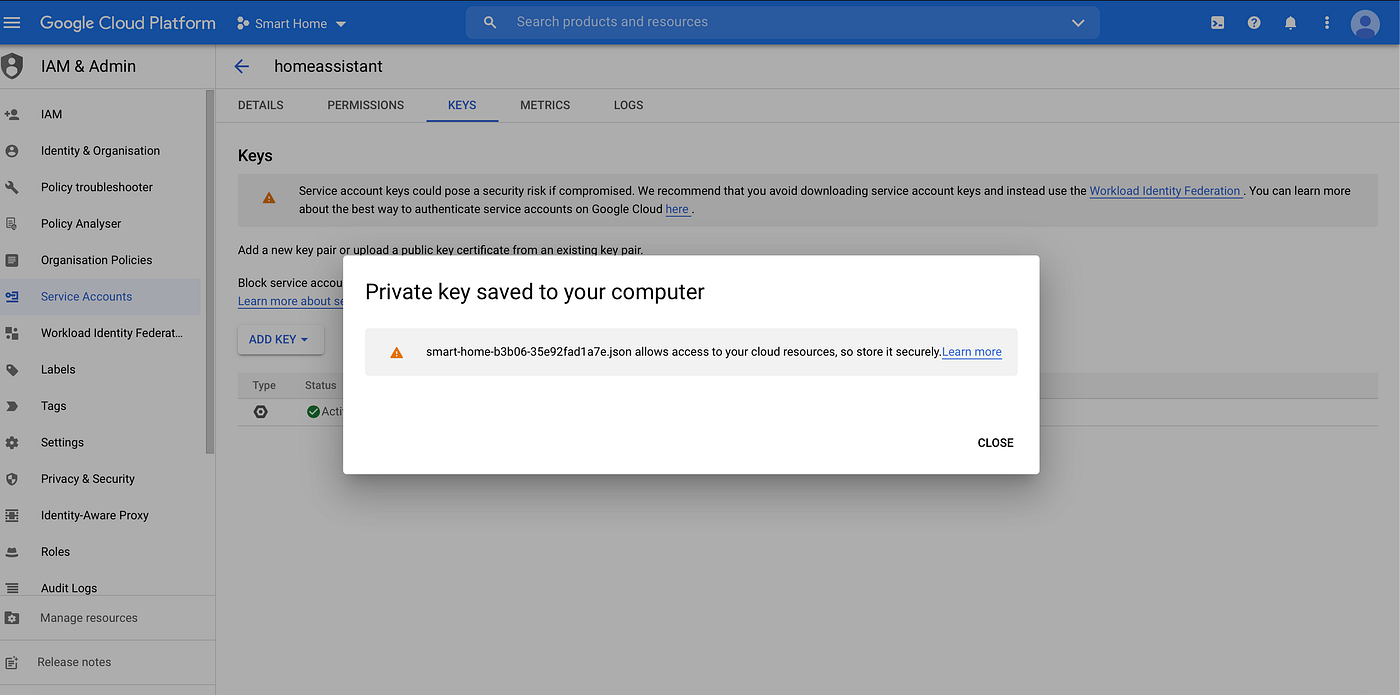Click the Settings gear icon
The height and width of the screenshot is (695, 1400).
pos(12,443)
